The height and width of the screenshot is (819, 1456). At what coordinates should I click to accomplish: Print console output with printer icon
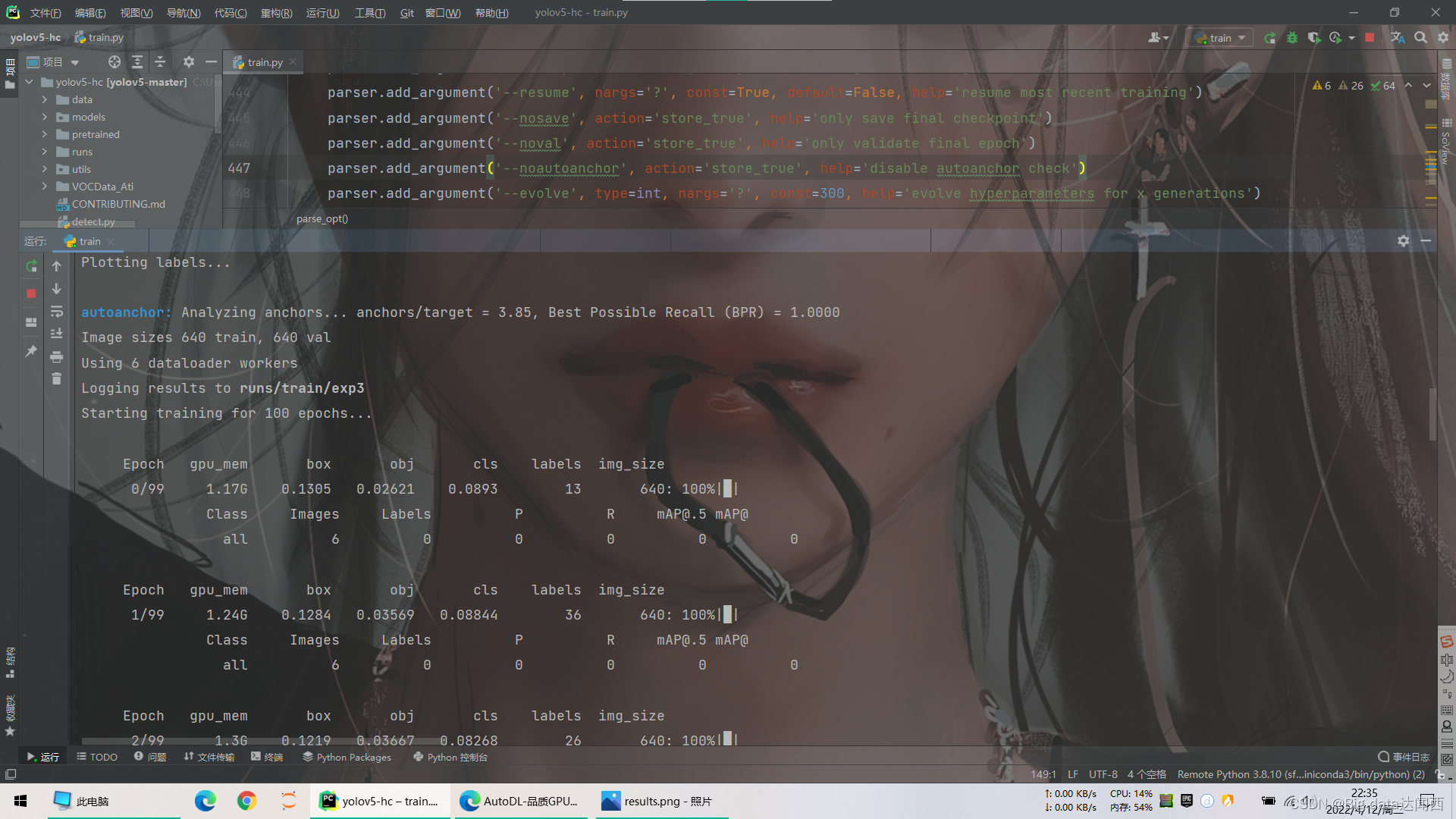tap(56, 356)
